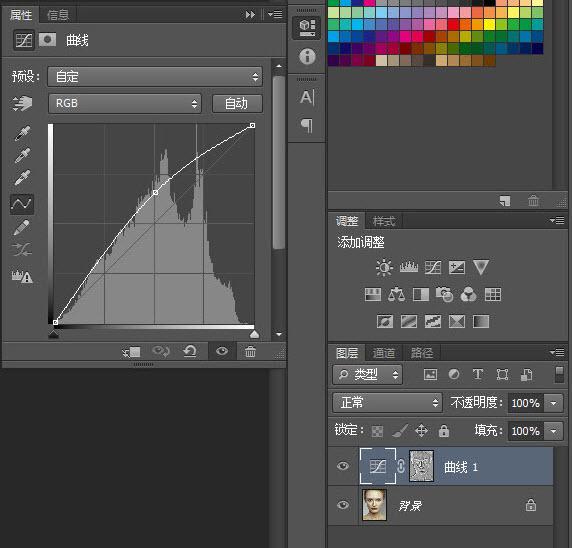Viewport: 572px width, 548px height.
Task: Add a Gradient Map adjustment
Action: click(481, 321)
